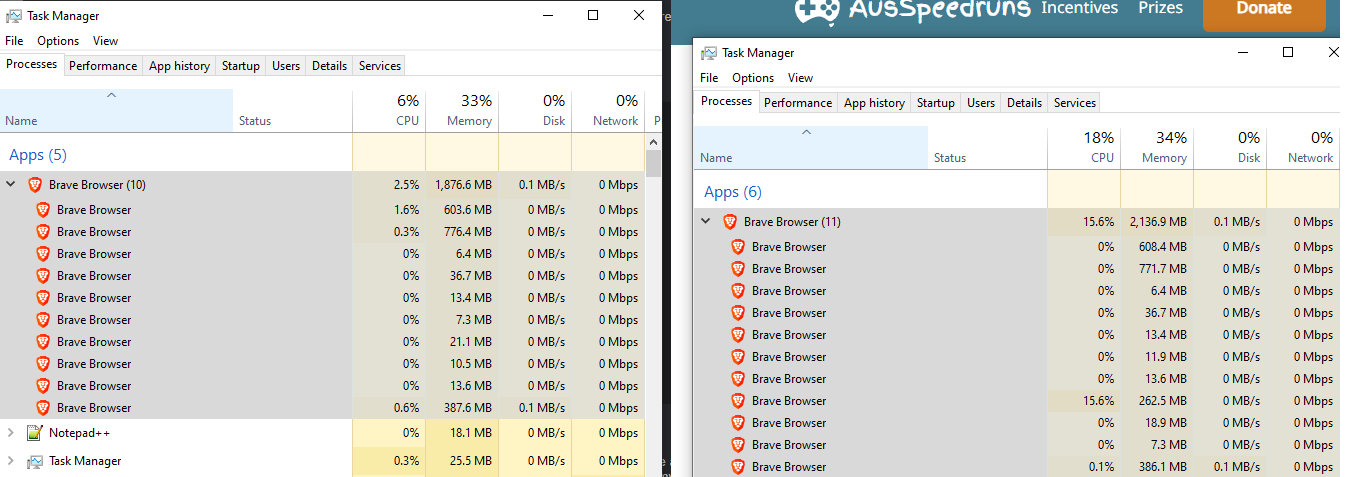
Task: Sort by the Memory column in the left Task Manager
Action: (462, 111)
